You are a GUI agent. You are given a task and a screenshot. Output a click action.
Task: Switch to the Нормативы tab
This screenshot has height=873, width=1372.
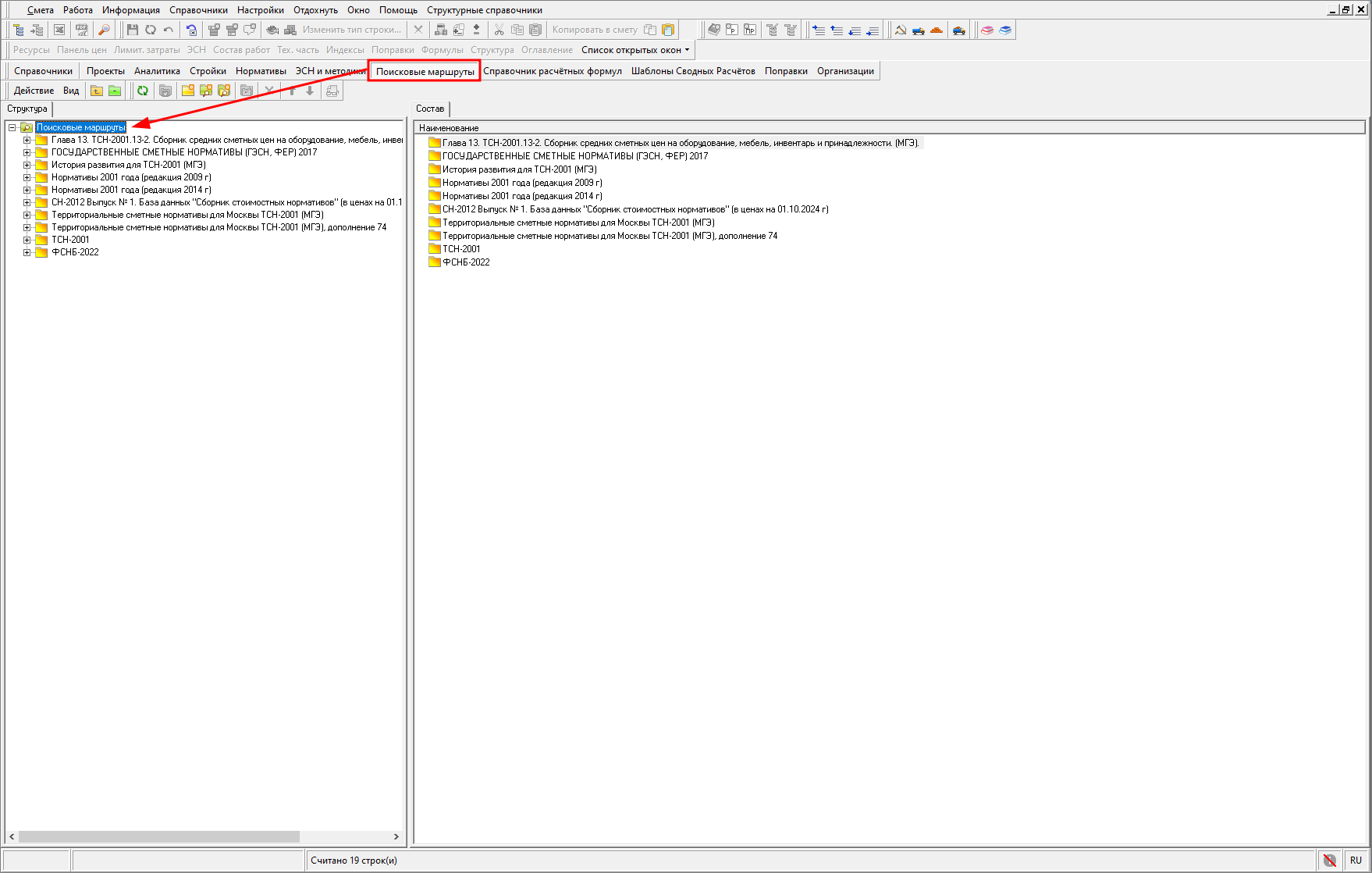click(261, 71)
